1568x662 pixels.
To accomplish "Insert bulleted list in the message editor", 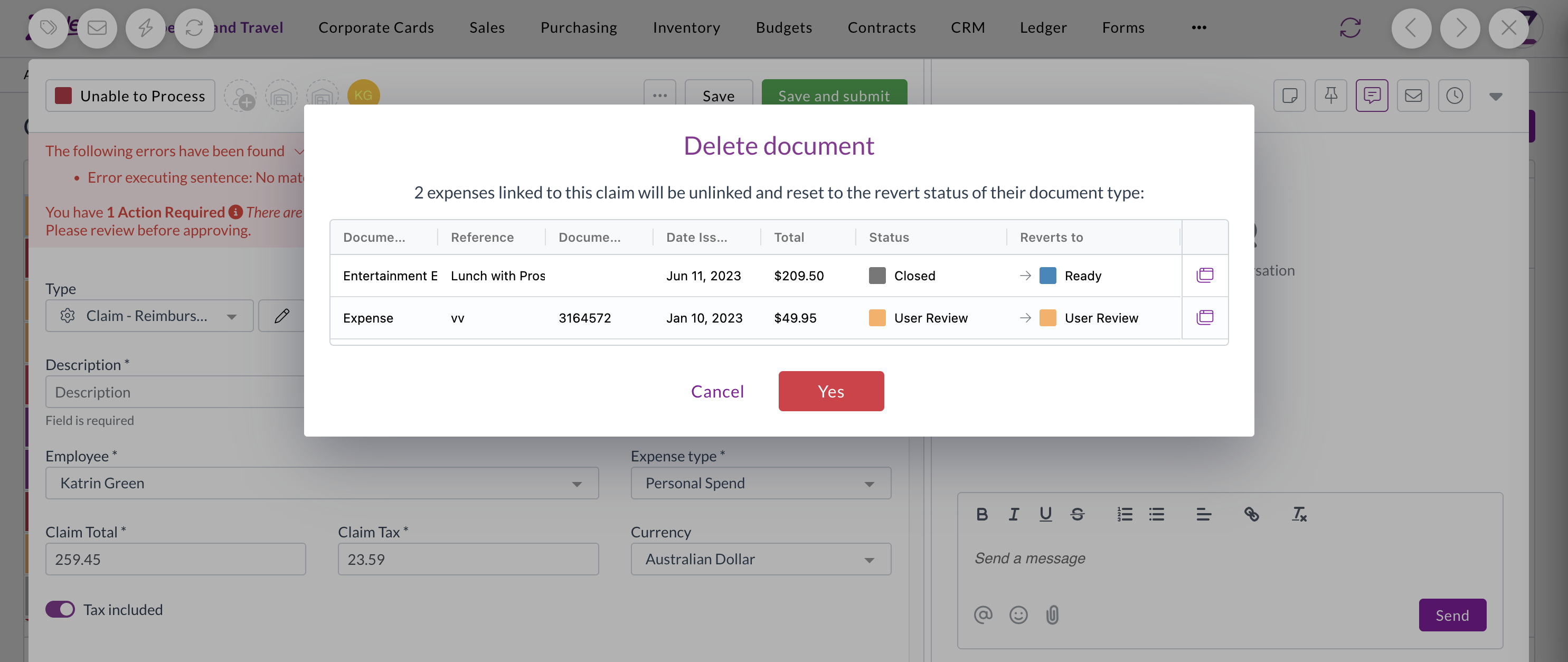I will point(1157,514).
